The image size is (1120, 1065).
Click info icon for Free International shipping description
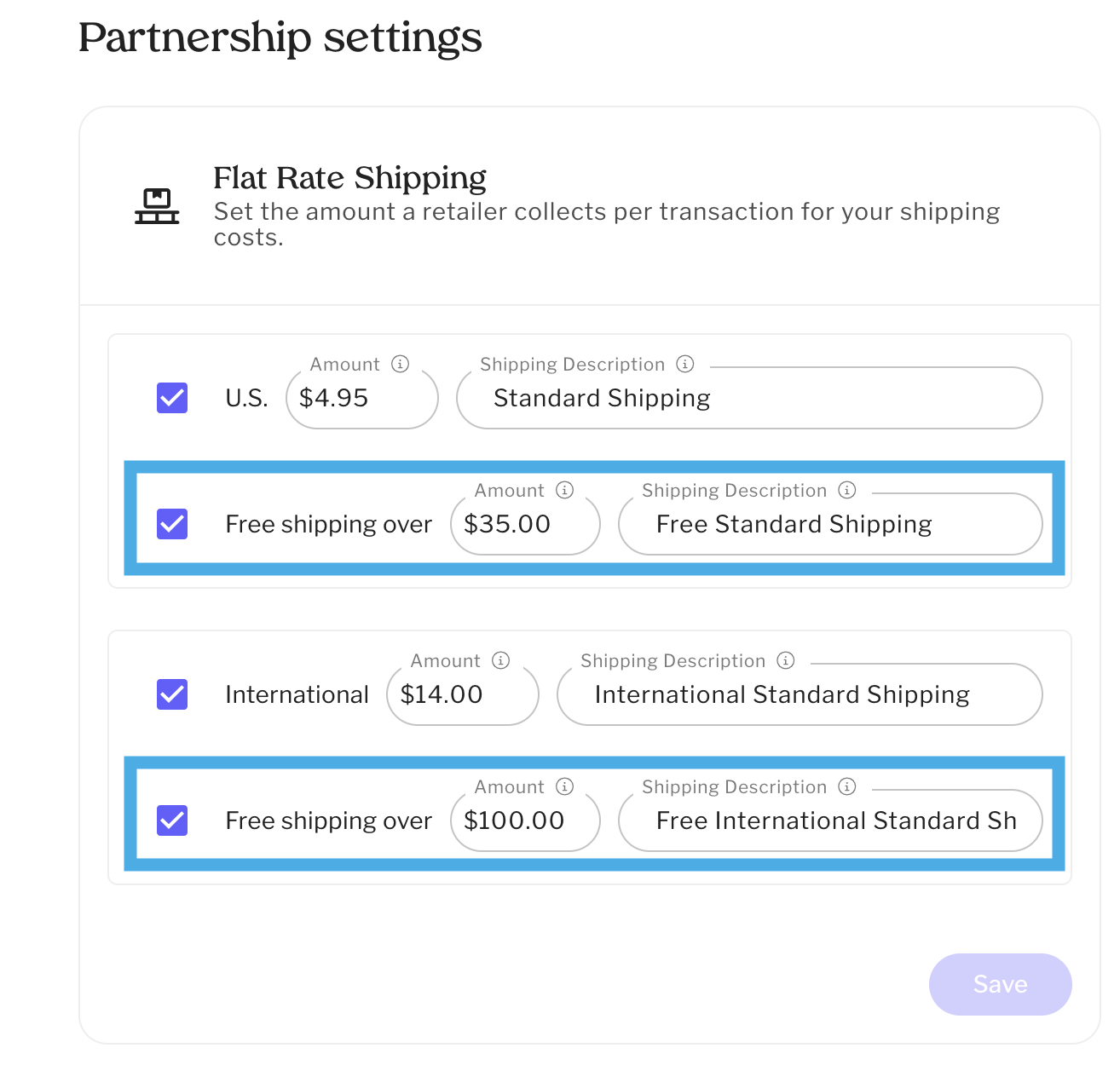847,786
